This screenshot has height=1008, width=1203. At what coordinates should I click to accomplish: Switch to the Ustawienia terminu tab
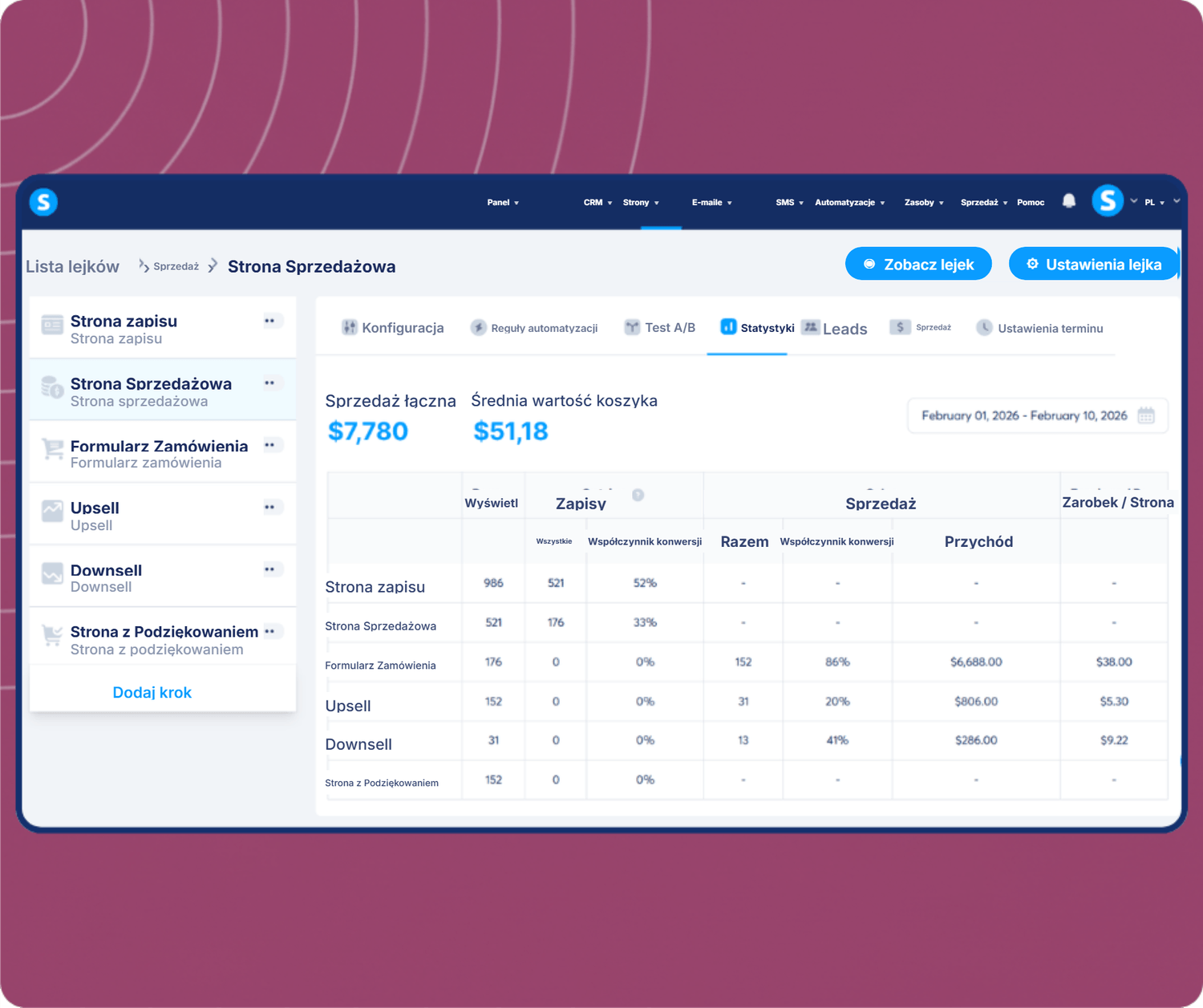click(x=1039, y=328)
